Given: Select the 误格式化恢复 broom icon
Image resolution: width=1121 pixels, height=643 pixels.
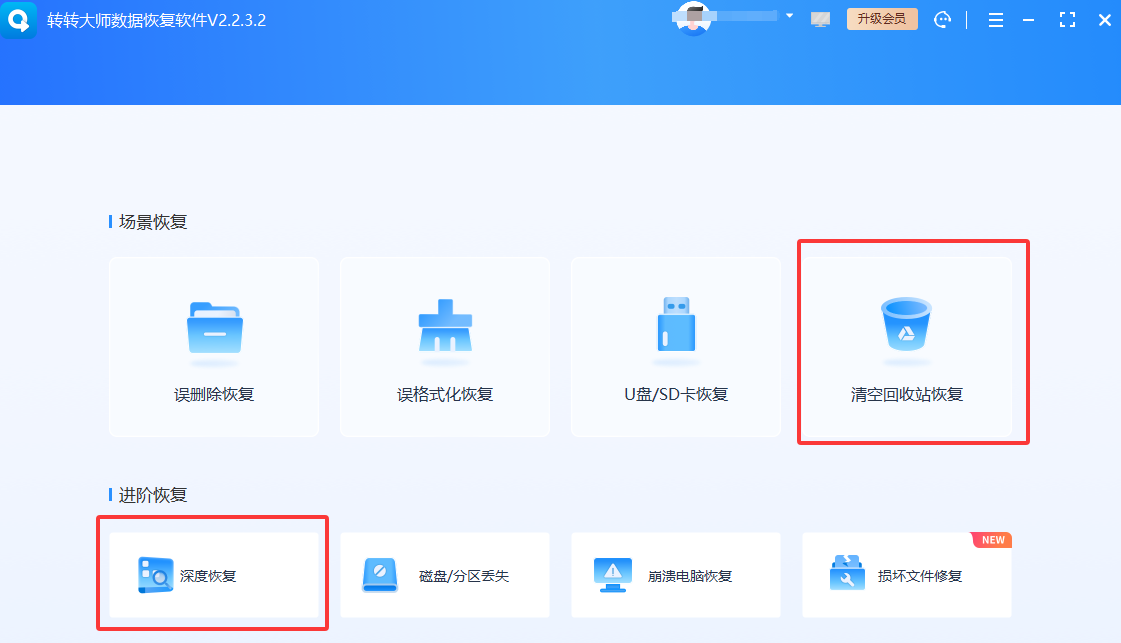Looking at the screenshot, I should (x=445, y=325).
